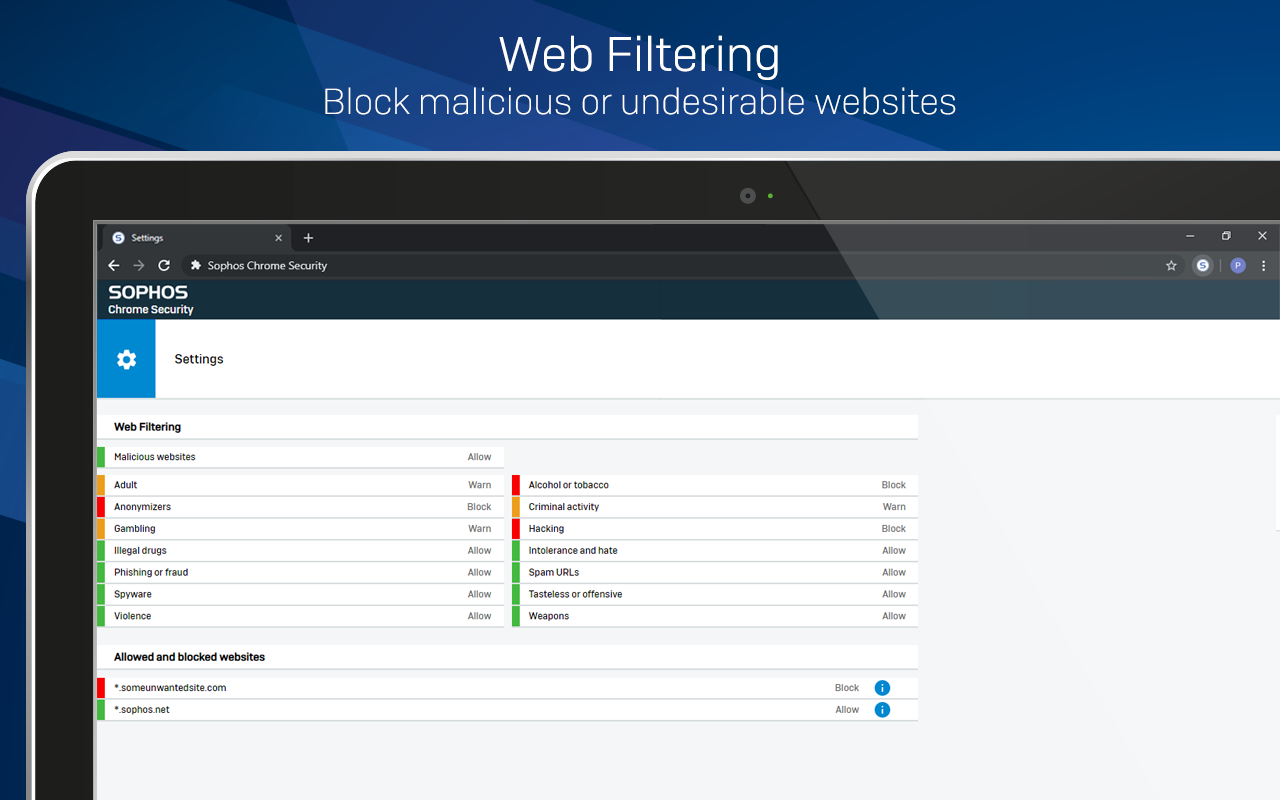Open the Chrome profile avatar P
Viewport: 1280px width, 800px height.
pyautogui.click(x=1237, y=265)
